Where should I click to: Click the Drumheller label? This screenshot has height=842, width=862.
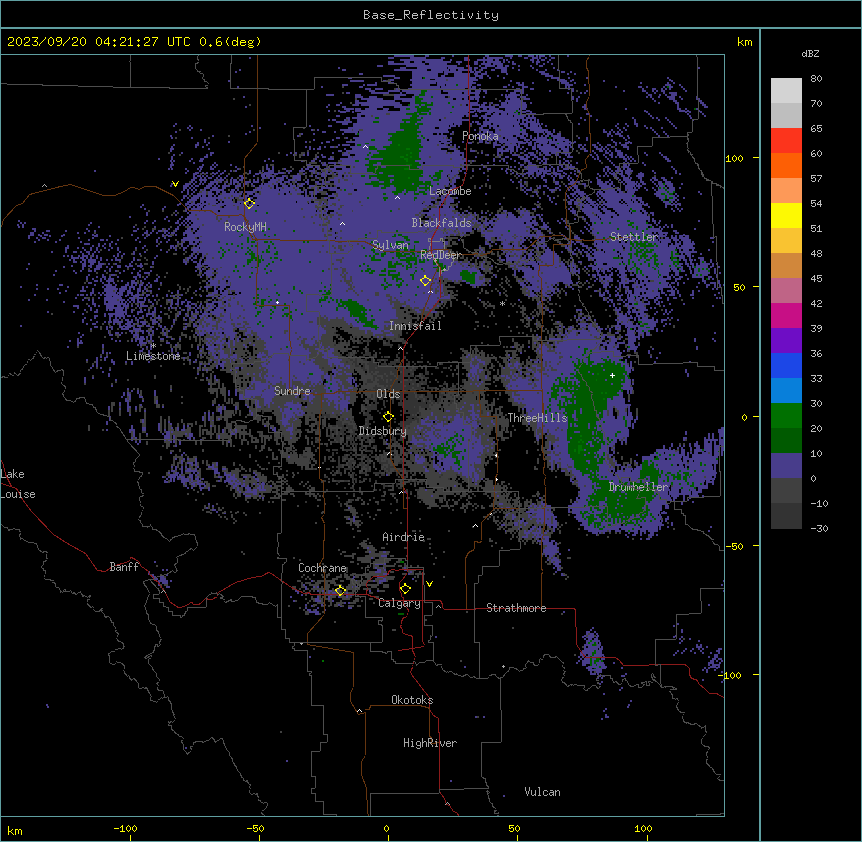tap(638, 487)
